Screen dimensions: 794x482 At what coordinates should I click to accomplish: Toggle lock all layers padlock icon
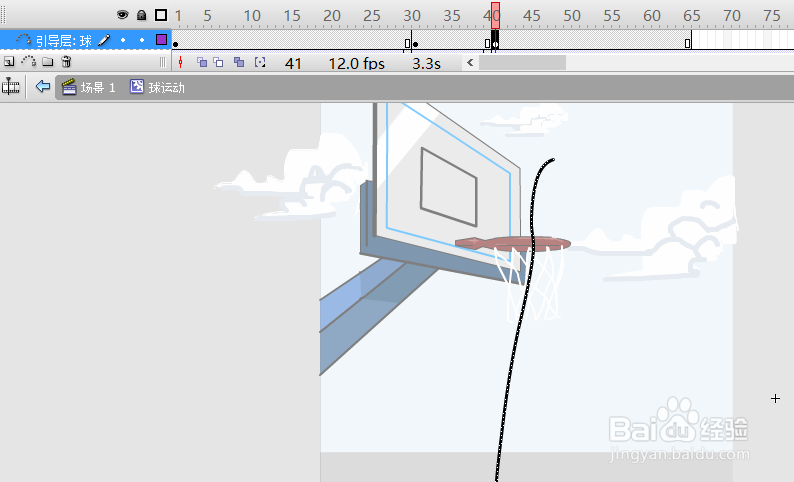pos(142,15)
